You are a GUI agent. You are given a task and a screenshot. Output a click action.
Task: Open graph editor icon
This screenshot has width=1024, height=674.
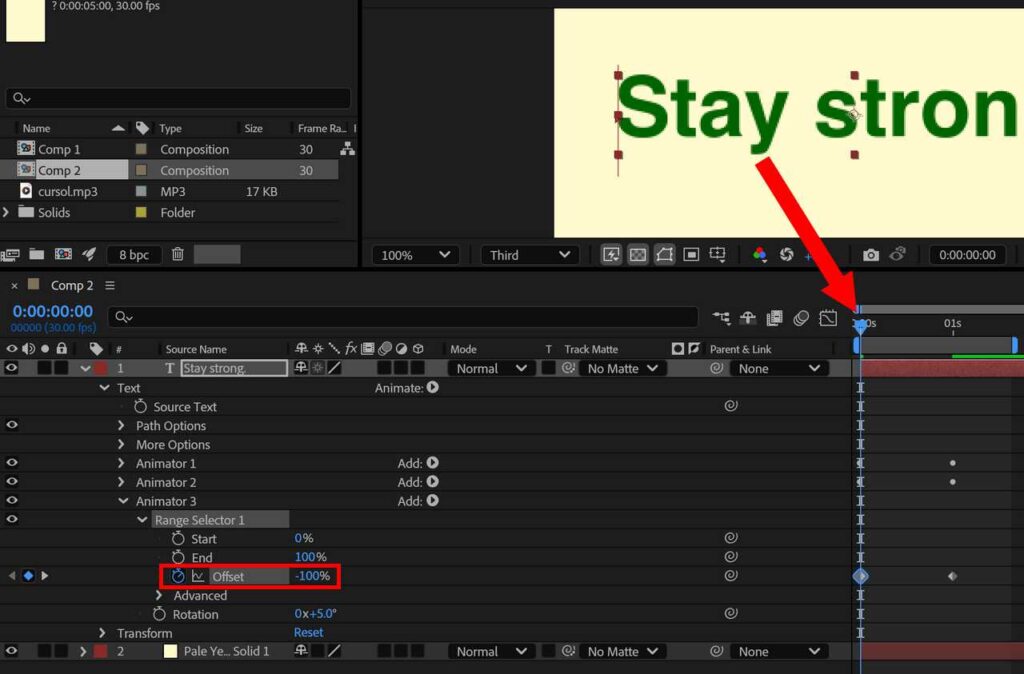click(x=828, y=317)
